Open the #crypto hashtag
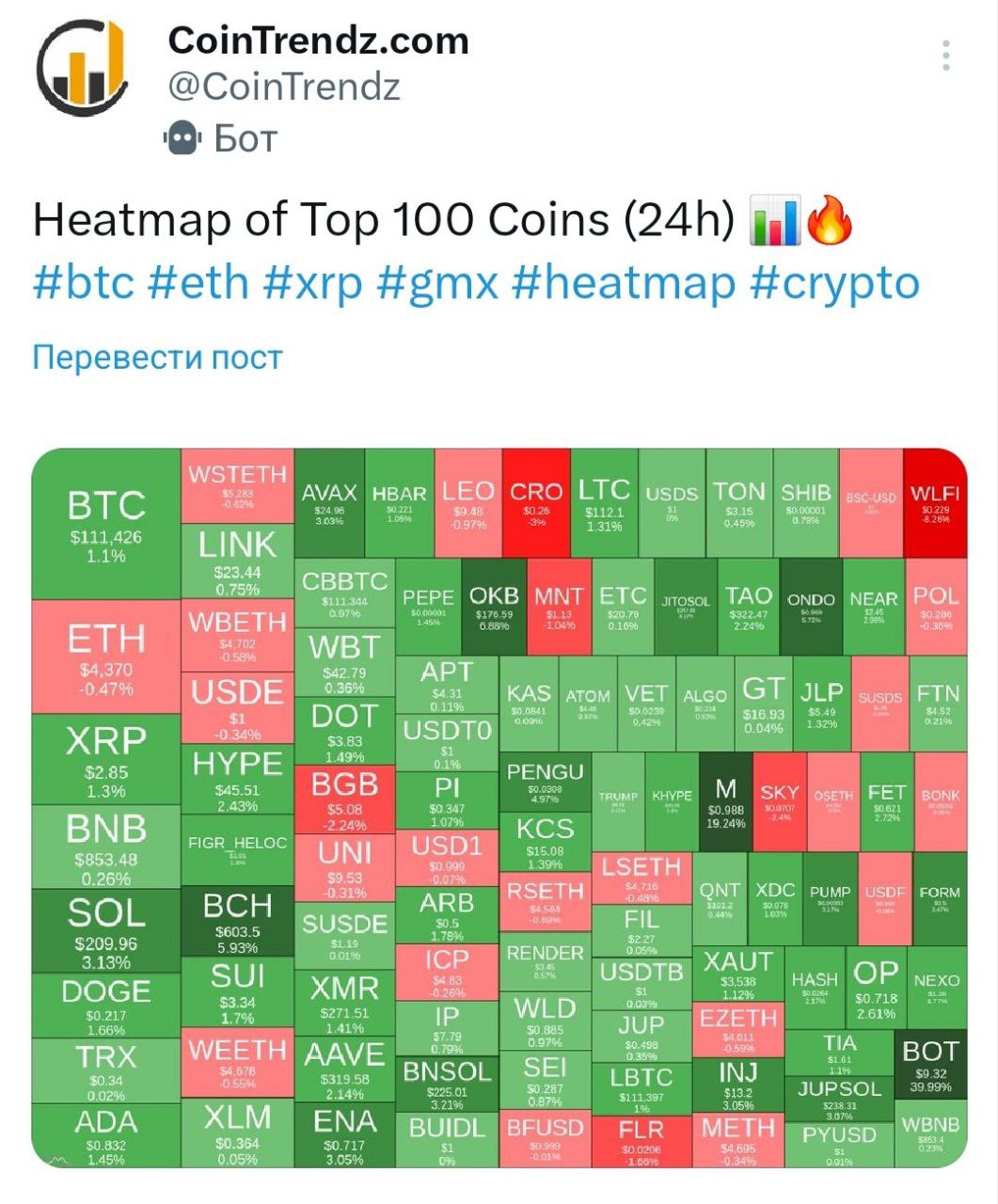This screenshot has height=1204, width=998. coord(834,282)
